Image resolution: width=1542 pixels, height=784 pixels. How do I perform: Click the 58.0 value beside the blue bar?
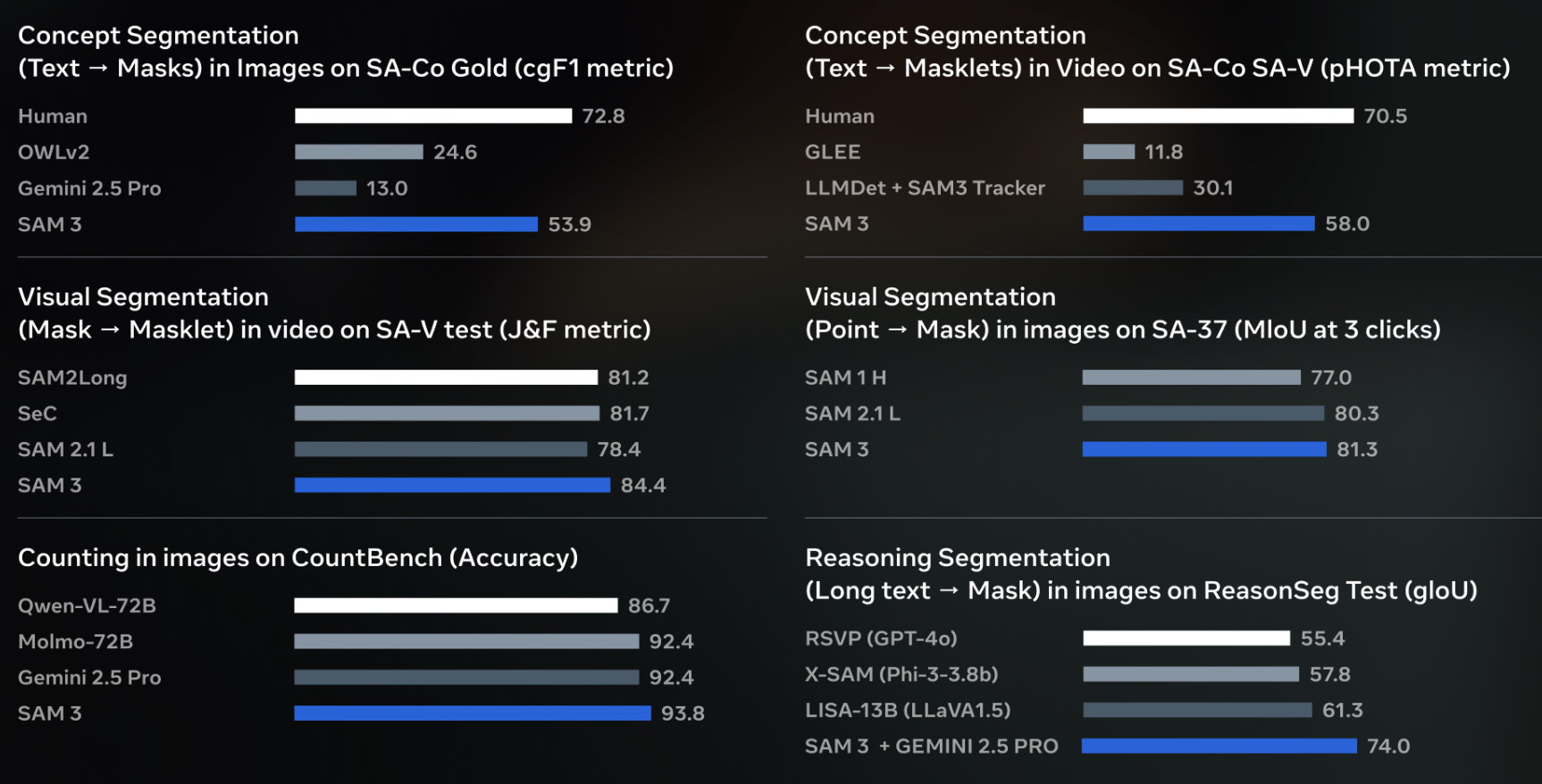(1346, 224)
